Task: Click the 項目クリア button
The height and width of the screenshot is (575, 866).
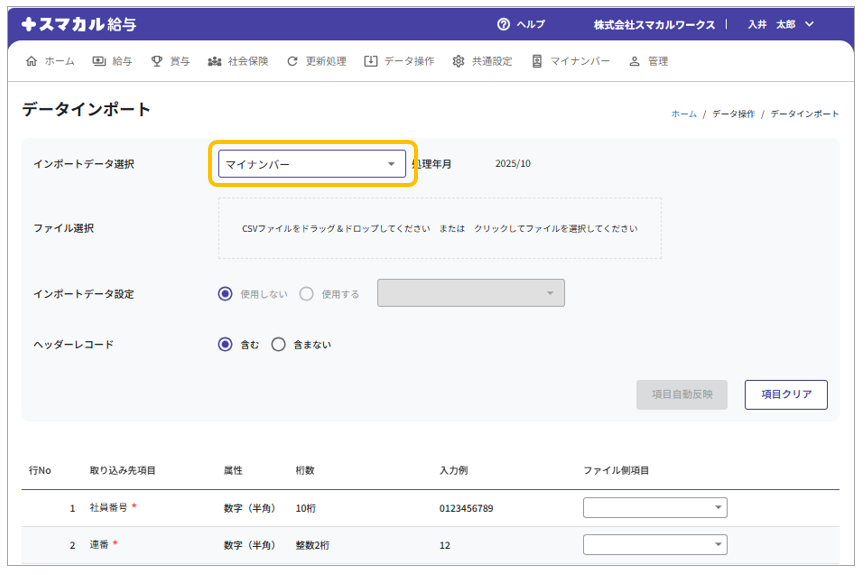Action: point(785,395)
